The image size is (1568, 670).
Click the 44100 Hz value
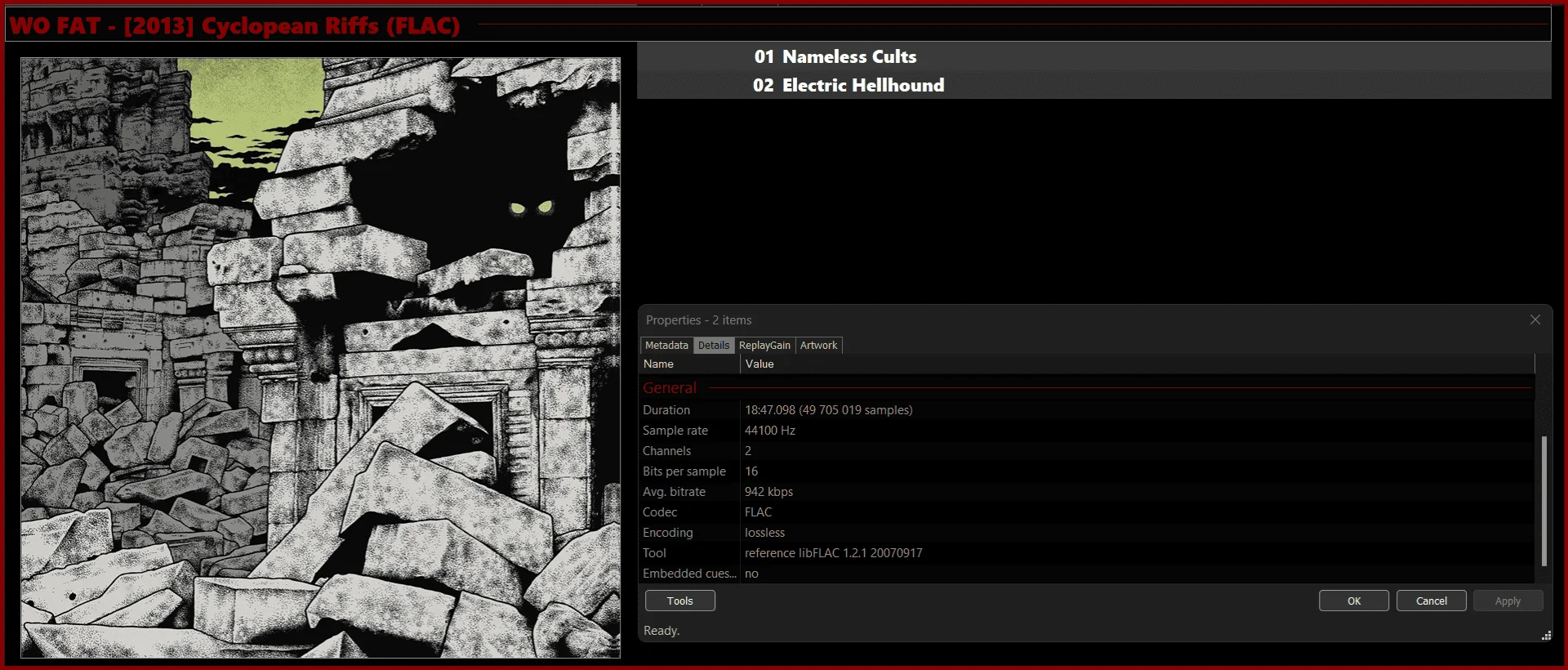click(770, 431)
